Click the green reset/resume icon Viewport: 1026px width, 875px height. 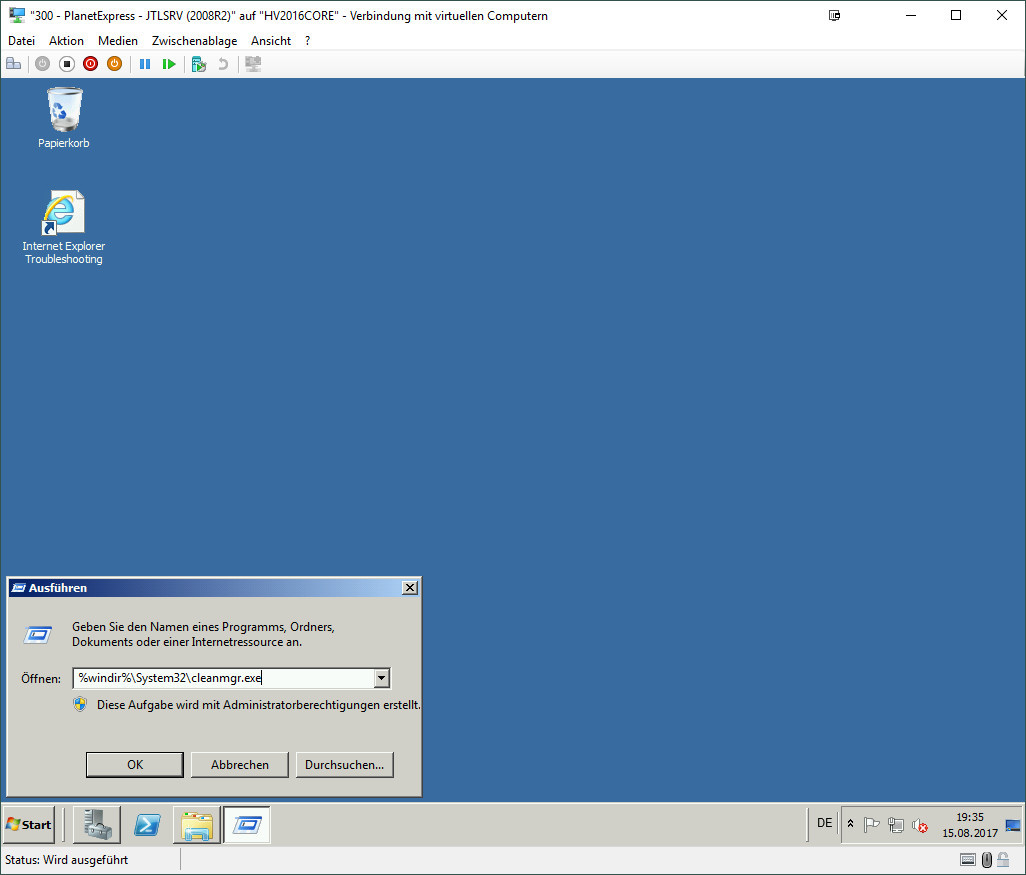(169, 64)
